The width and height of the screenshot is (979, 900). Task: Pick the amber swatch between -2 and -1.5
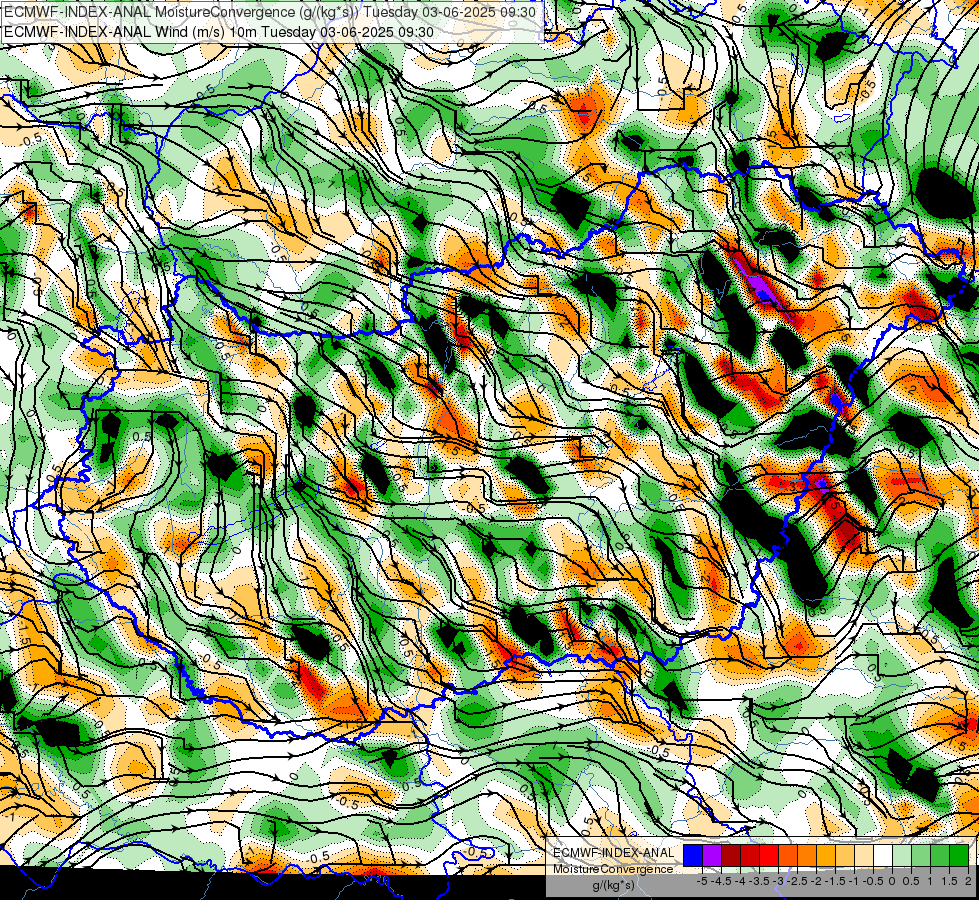coord(825,855)
